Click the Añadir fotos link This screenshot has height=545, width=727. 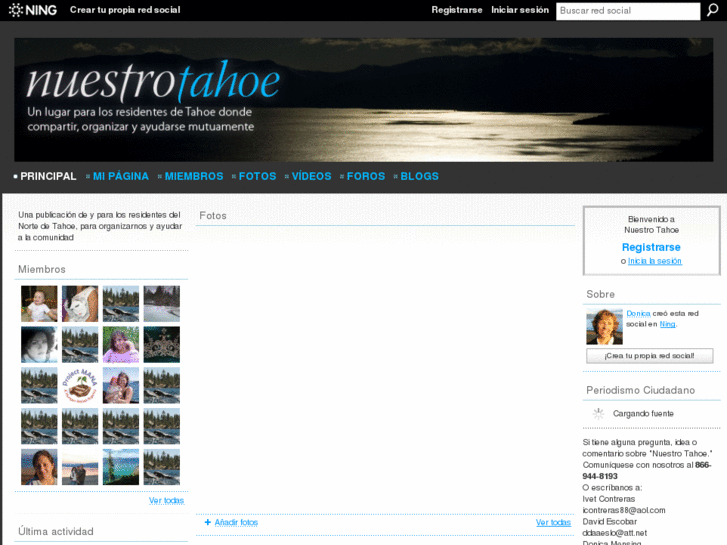click(x=236, y=523)
